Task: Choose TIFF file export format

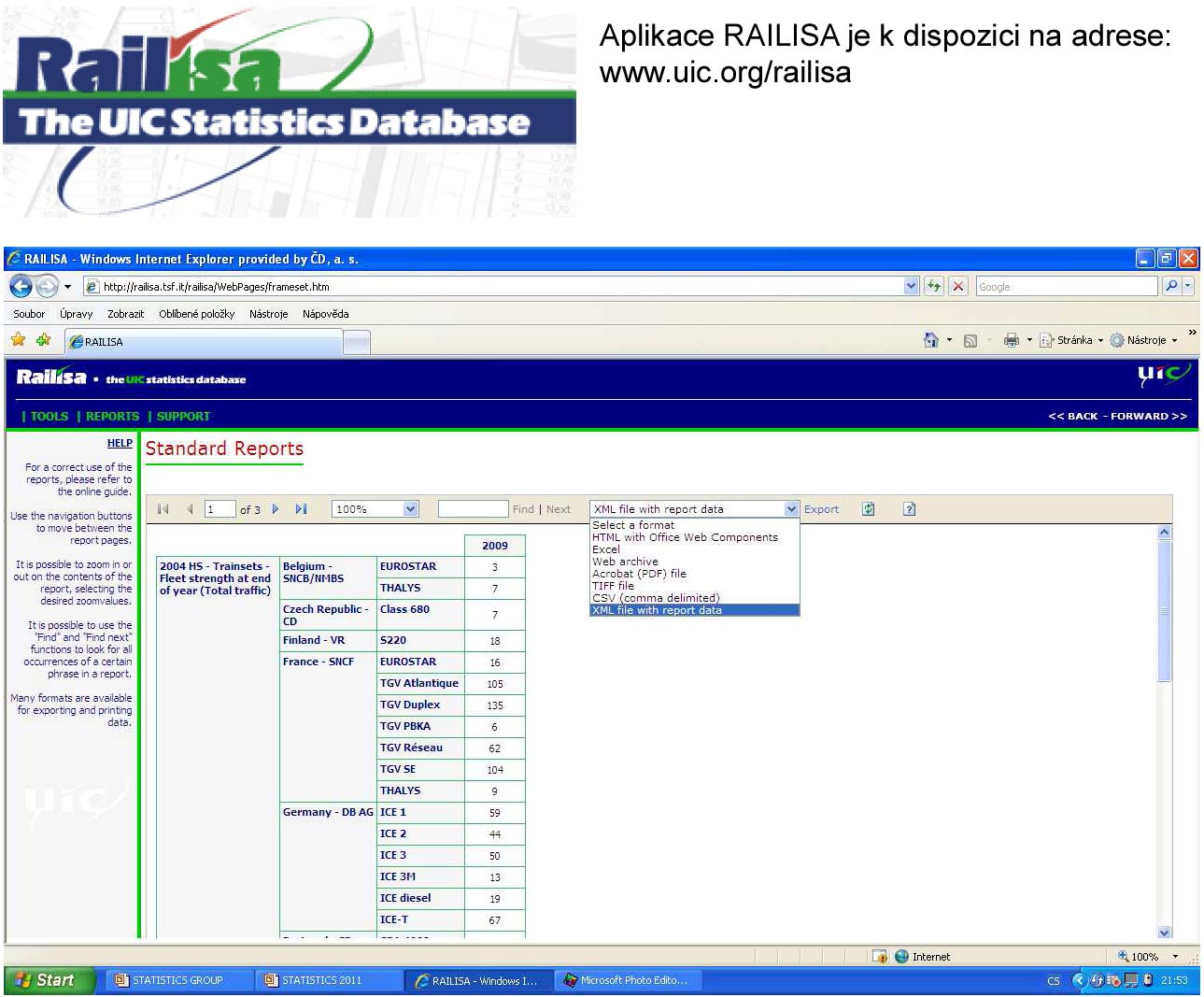Action: (x=694, y=586)
